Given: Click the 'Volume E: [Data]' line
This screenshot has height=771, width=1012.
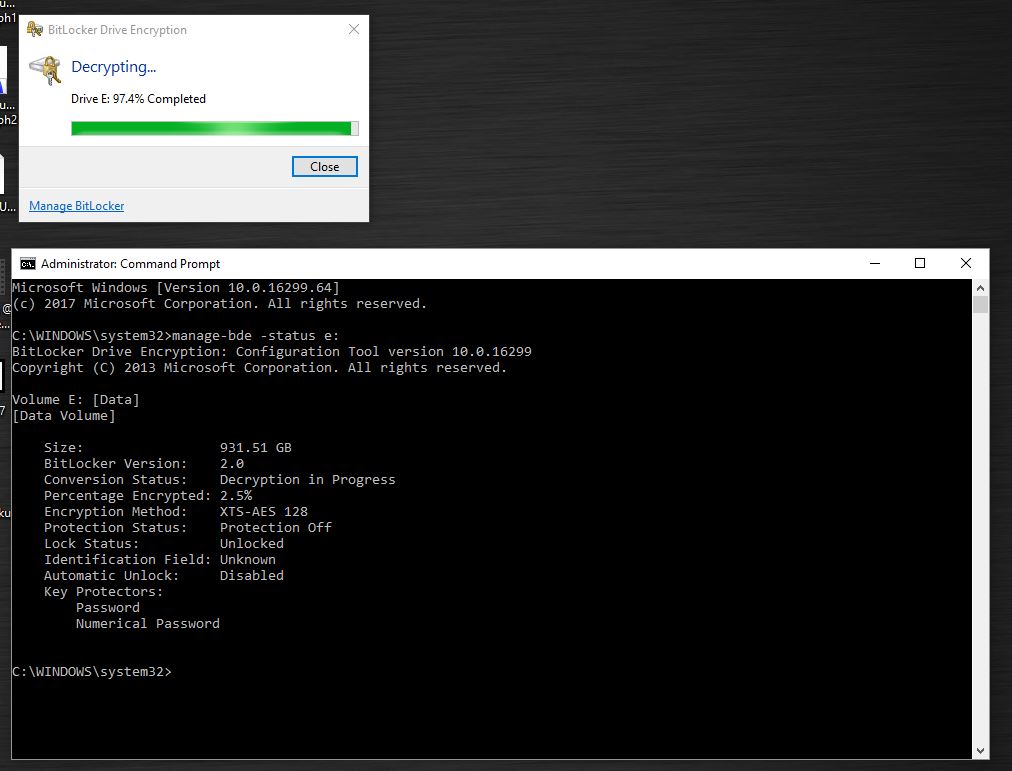Looking at the screenshot, I should (x=76, y=399).
